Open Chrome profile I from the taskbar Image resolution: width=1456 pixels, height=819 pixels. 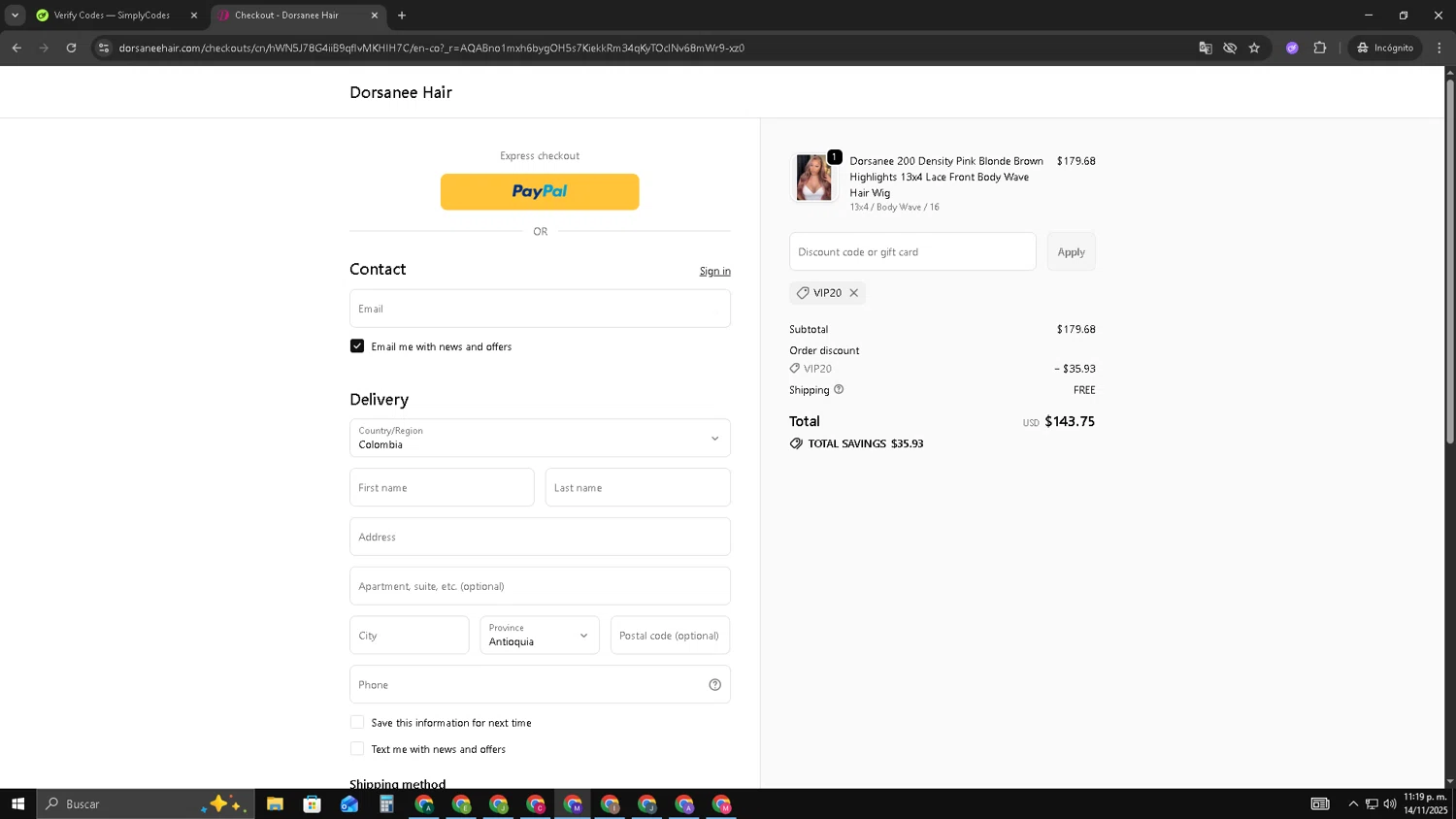610,803
